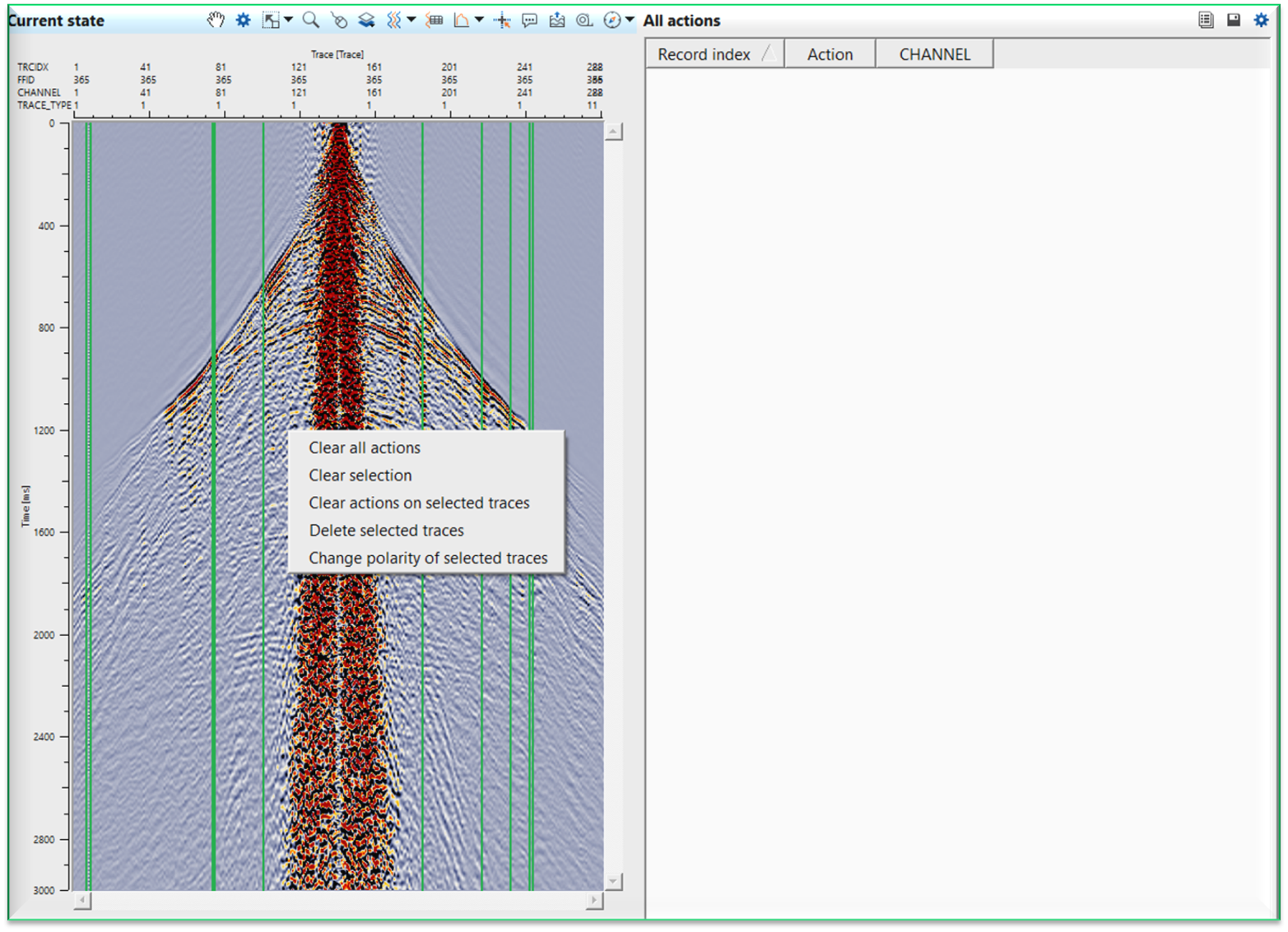Save actions using the floppy disk icon
This screenshot has width=1288, height=932.
point(1233,19)
